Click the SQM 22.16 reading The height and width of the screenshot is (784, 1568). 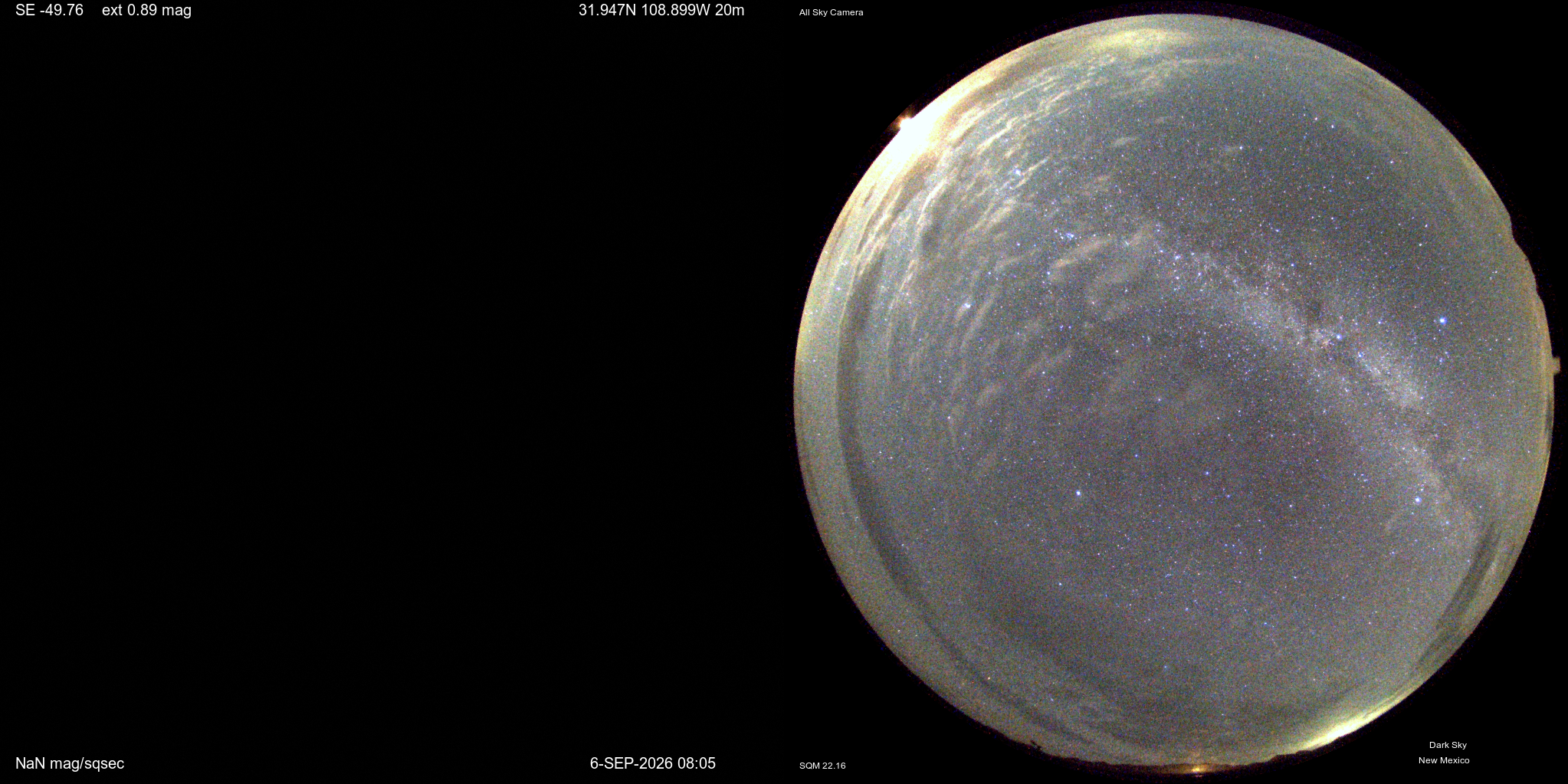[x=822, y=766]
